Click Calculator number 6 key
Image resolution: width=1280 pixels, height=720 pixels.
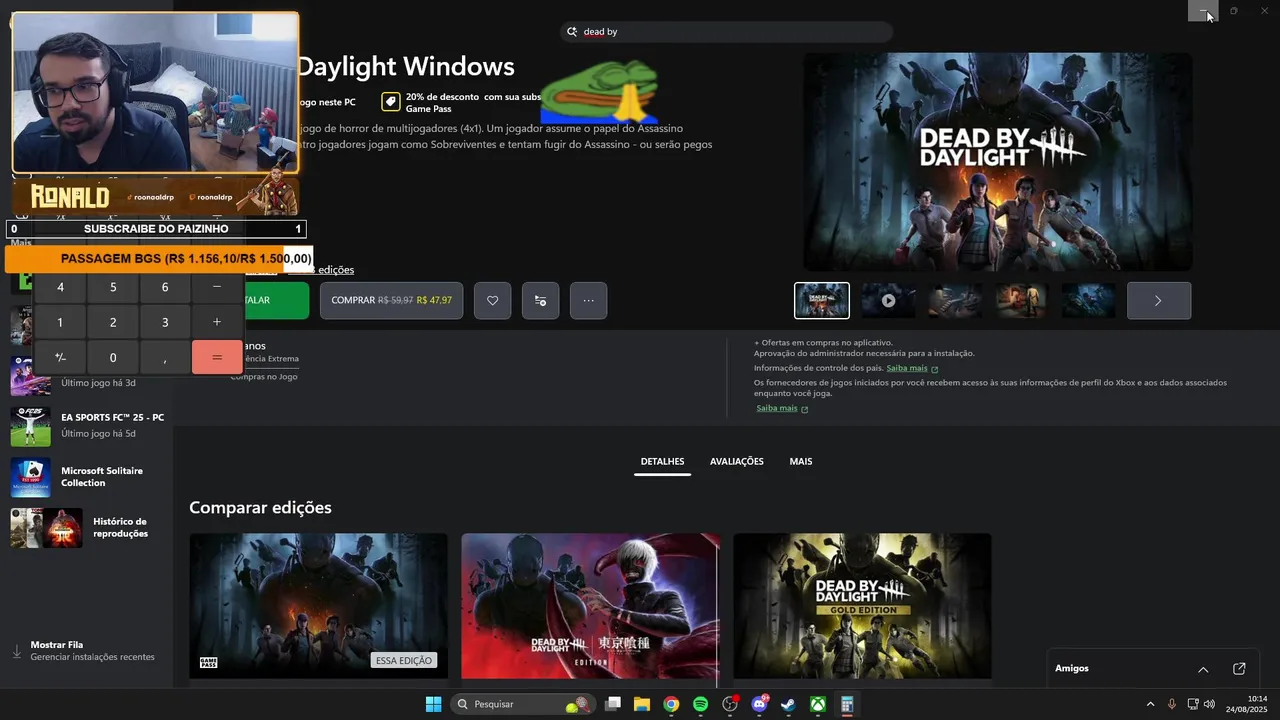pos(165,287)
